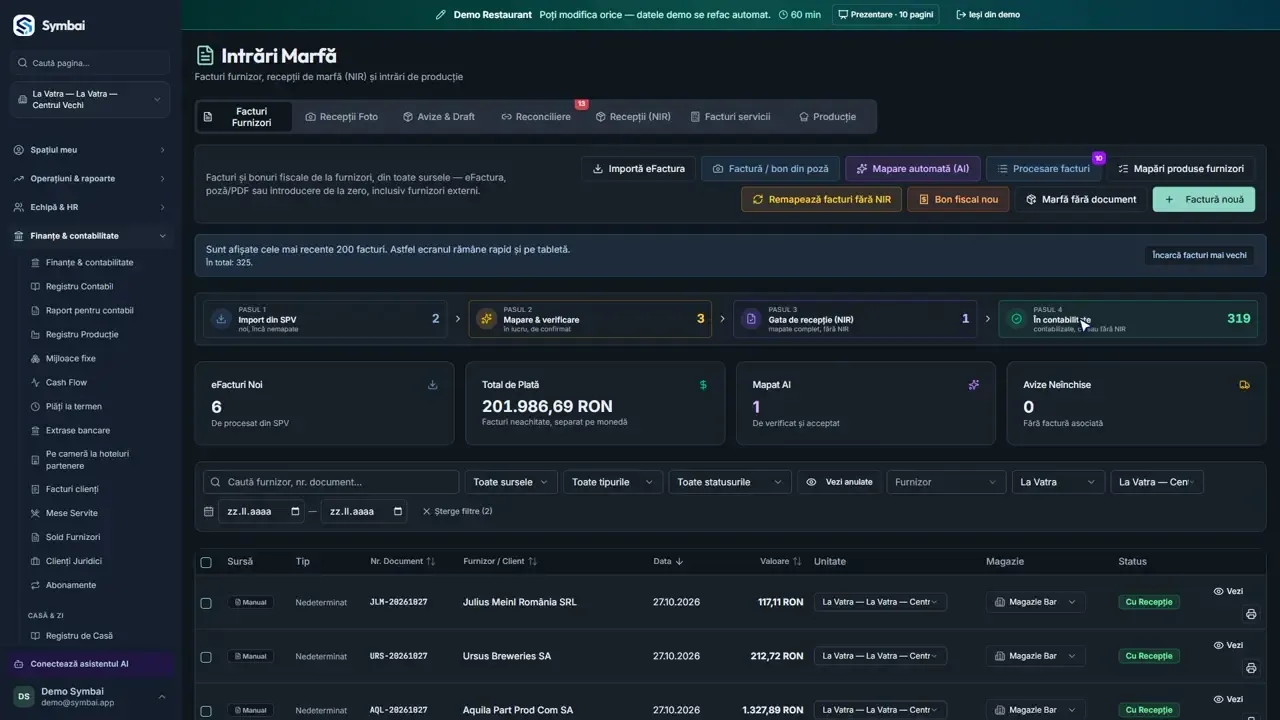Click the dollar icon in Total de Plată card
The height and width of the screenshot is (720, 1280).
[703, 384]
